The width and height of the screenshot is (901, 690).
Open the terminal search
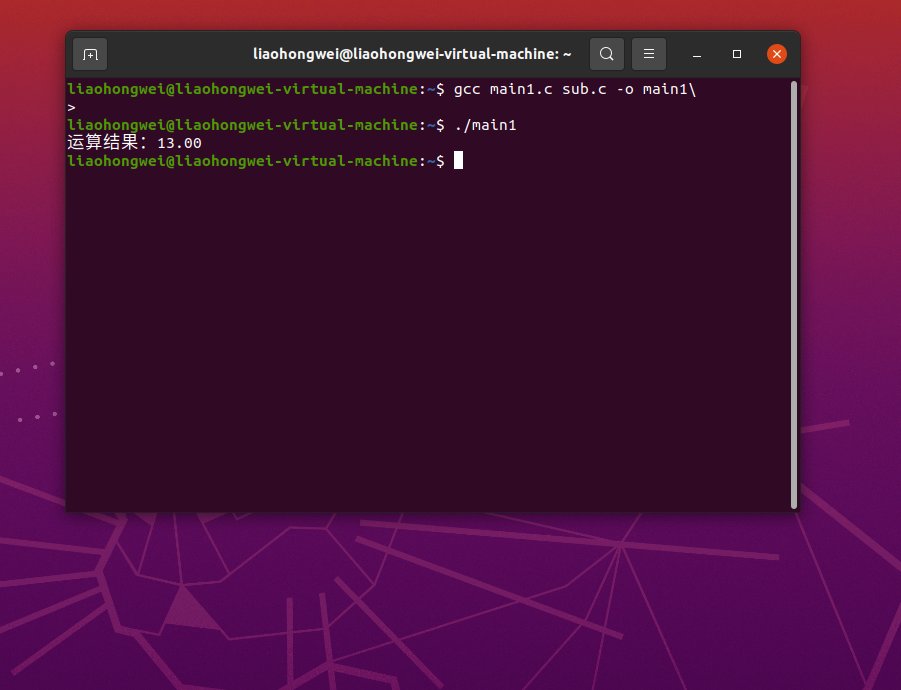tap(607, 54)
